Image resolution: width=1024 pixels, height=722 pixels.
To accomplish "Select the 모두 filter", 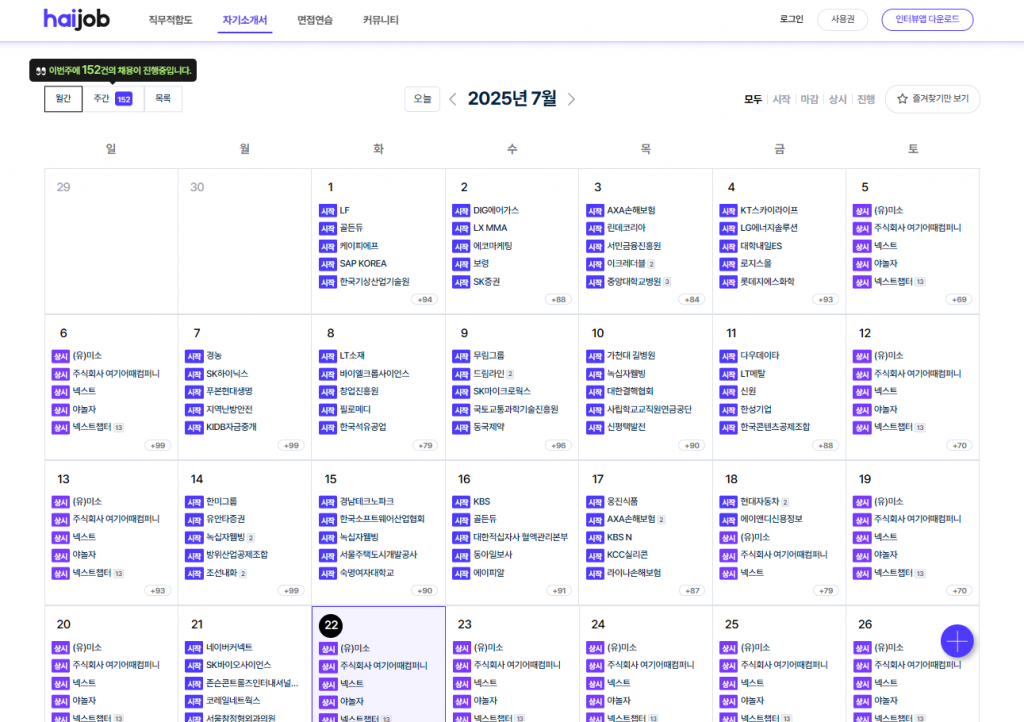I will click(x=753, y=99).
